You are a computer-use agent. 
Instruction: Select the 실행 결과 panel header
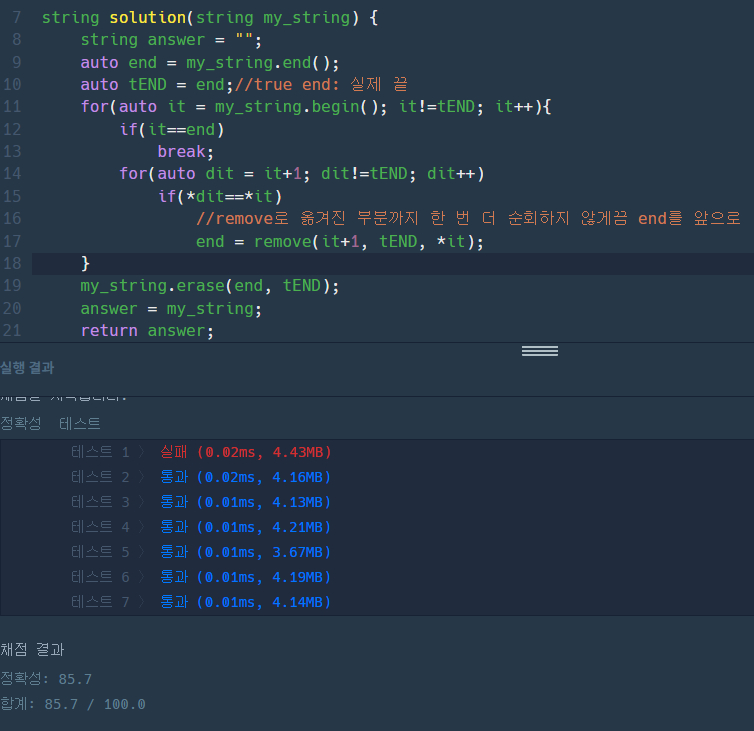tap(28, 368)
